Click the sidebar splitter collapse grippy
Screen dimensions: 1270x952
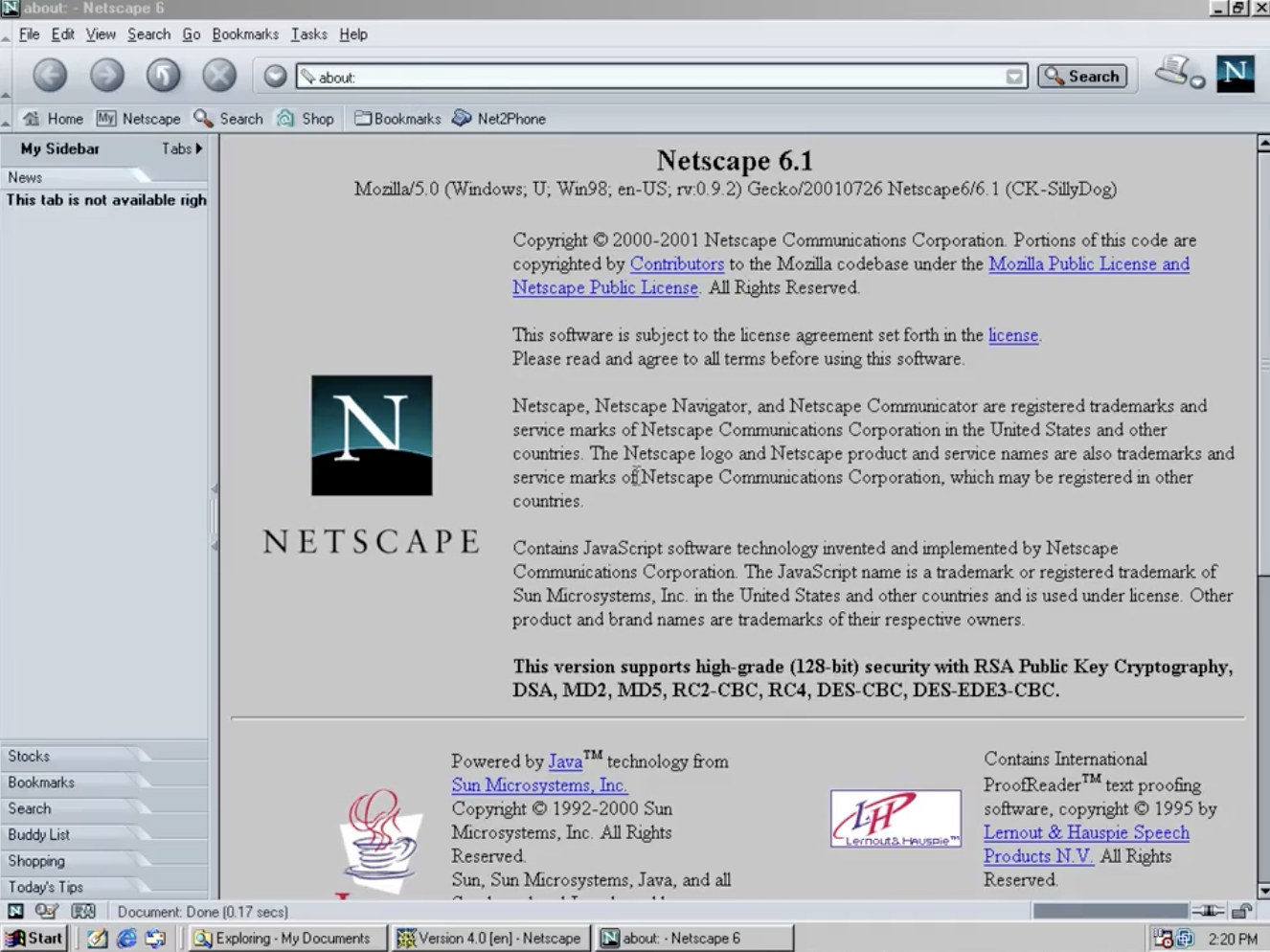215,517
